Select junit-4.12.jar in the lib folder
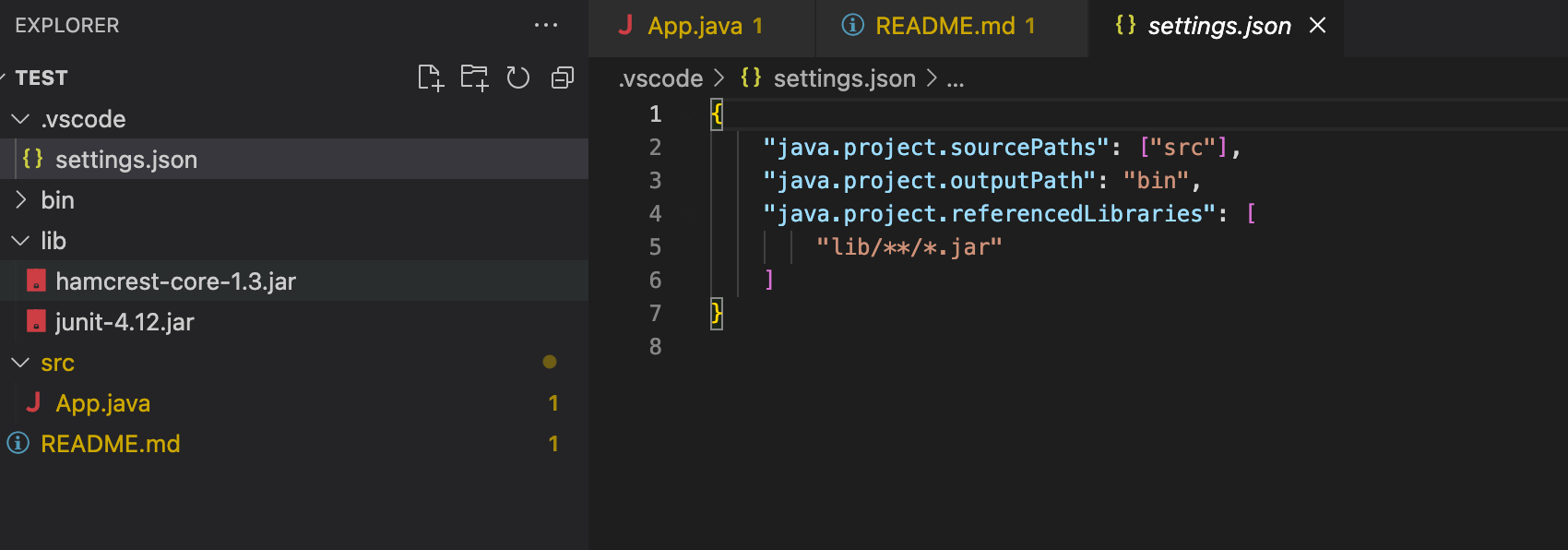Image resolution: width=1568 pixels, height=550 pixels. coord(294,321)
